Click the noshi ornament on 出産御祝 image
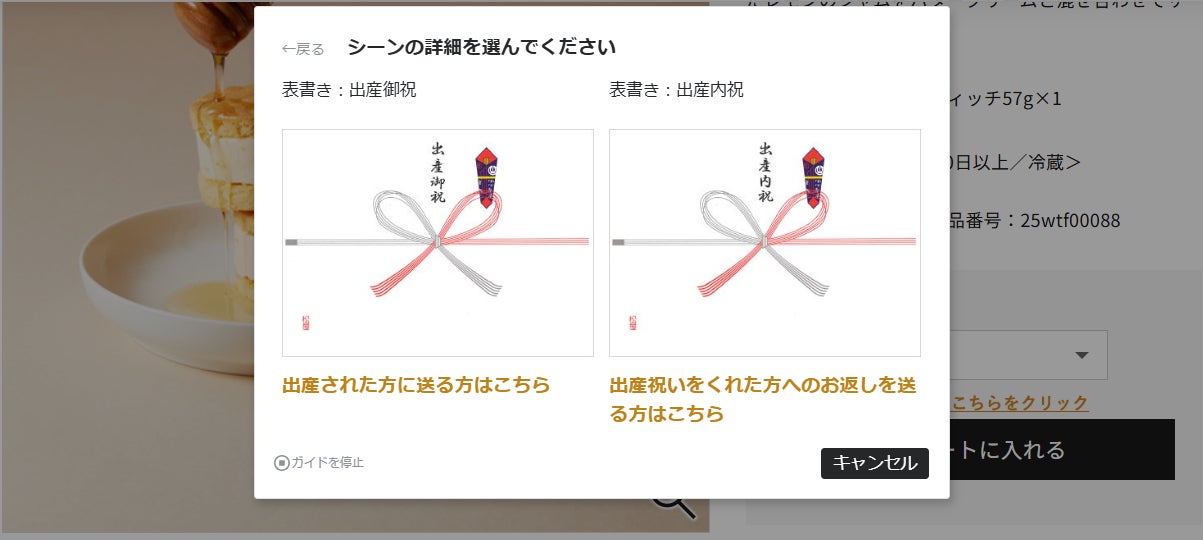 click(x=487, y=177)
